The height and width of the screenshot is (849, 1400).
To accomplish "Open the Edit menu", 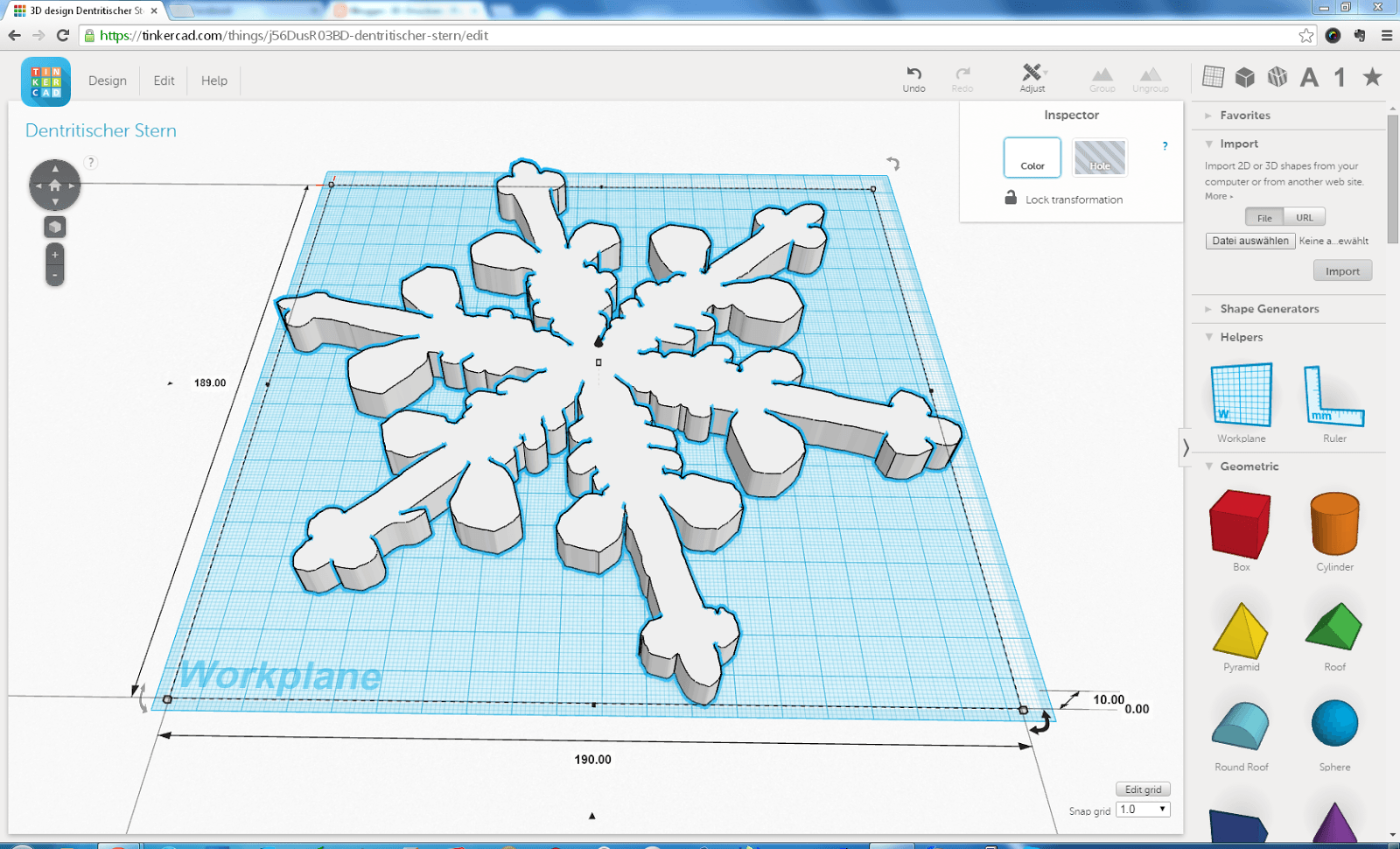I will pyautogui.click(x=163, y=81).
